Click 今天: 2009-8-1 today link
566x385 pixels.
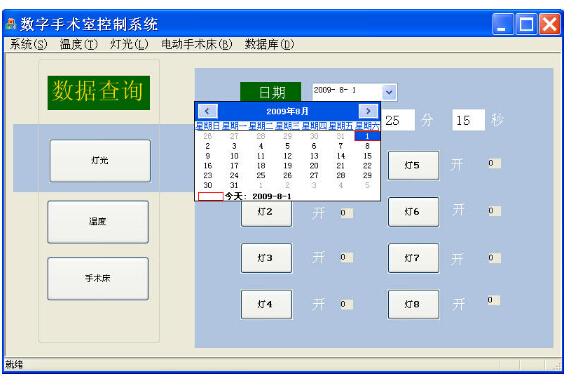point(258,196)
